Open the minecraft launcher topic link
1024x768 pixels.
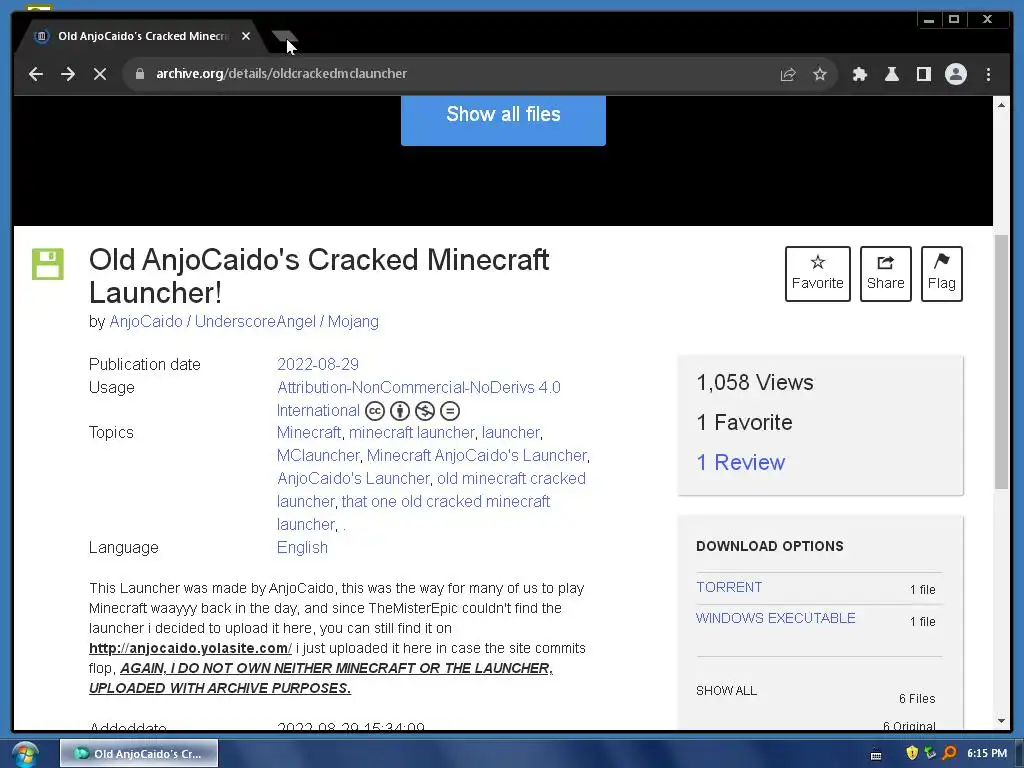coord(411,433)
